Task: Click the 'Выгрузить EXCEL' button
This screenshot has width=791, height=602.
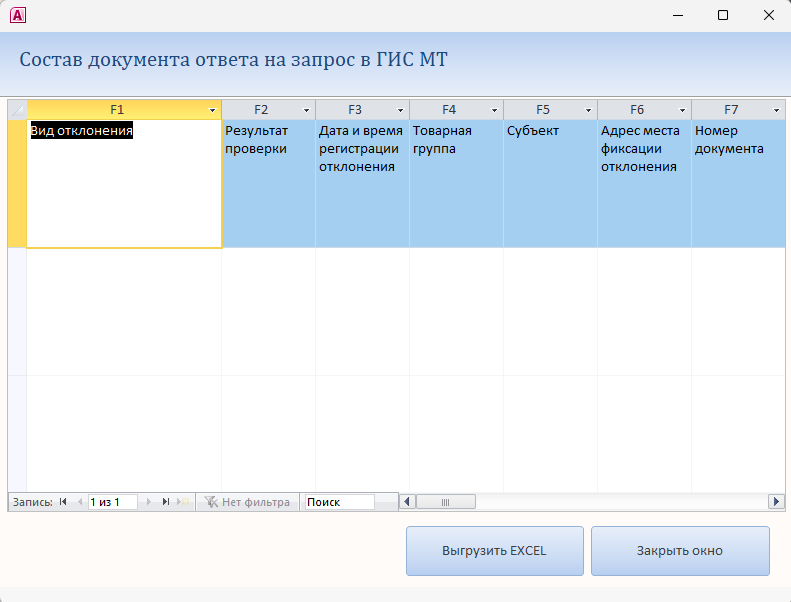Action: (x=494, y=551)
